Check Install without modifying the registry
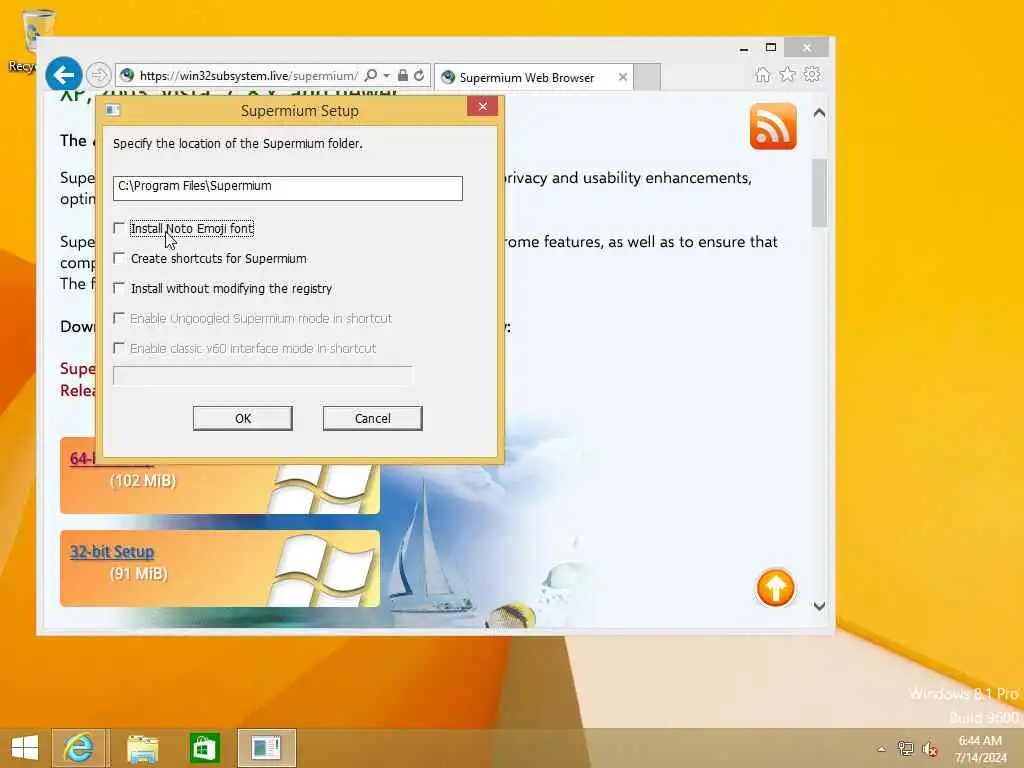The width and height of the screenshot is (1024, 768). click(119, 288)
